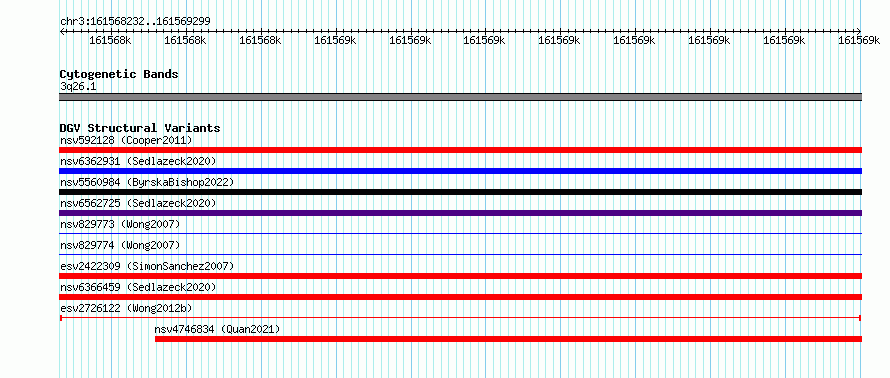Open label nsv6362931 (Sedlazeck2020)

[x=138, y=161]
